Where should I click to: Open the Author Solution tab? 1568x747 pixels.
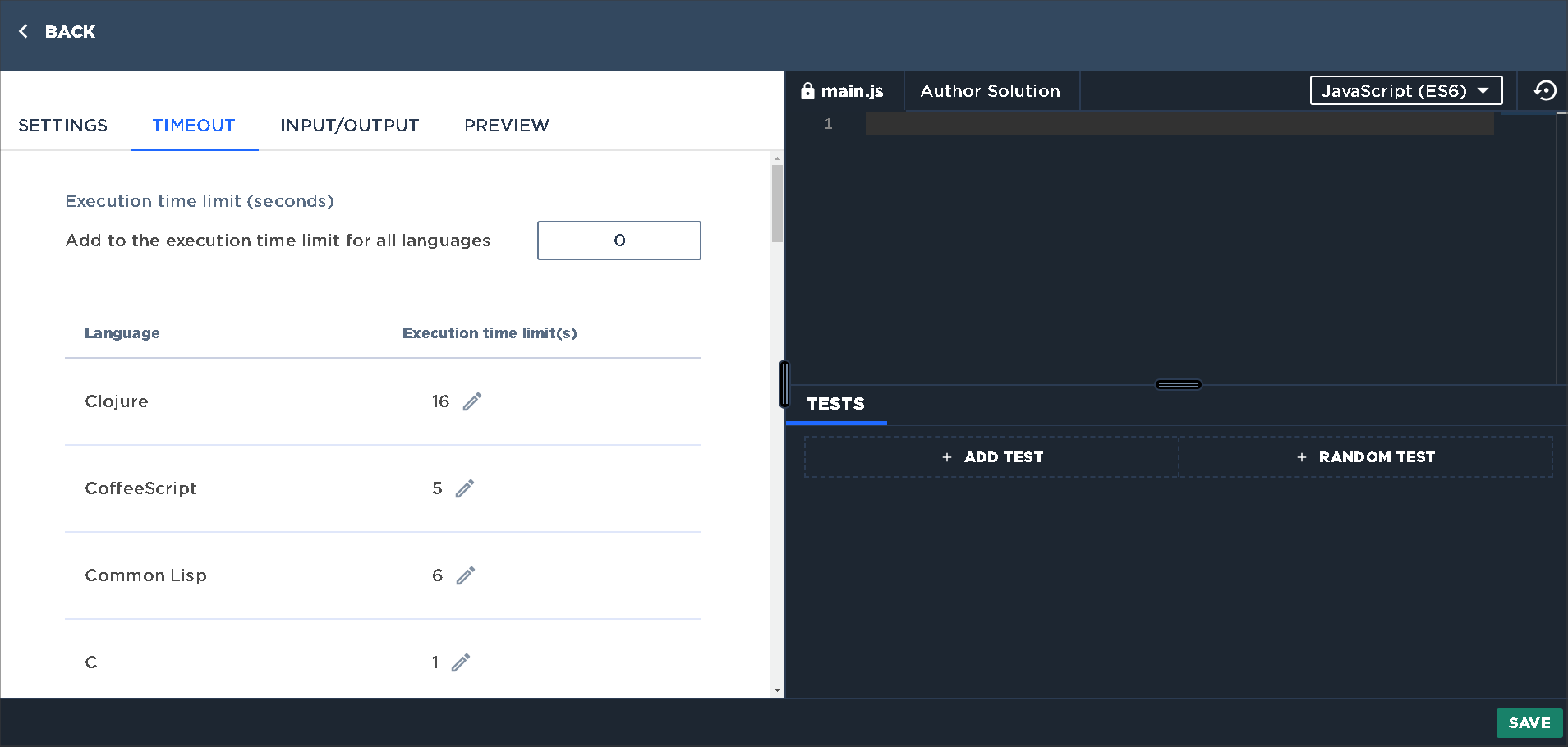(x=990, y=90)
